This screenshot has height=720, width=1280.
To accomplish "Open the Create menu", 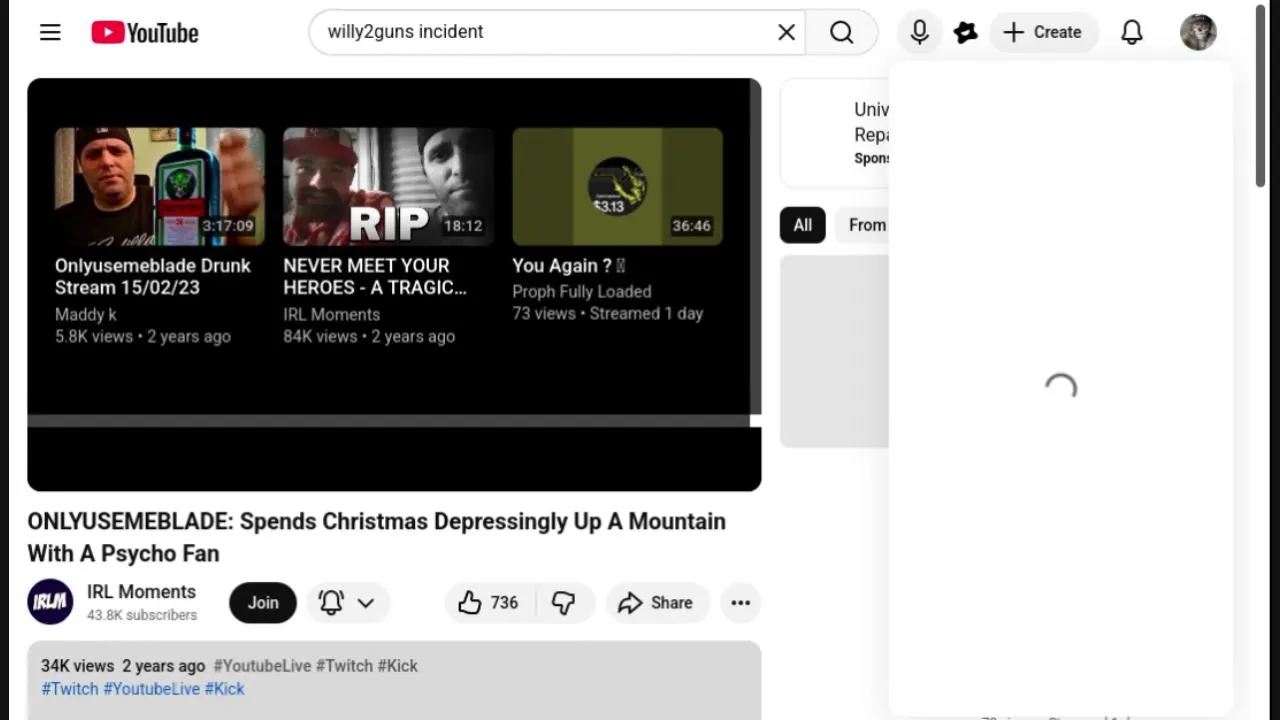I will tap(1043, 32).
